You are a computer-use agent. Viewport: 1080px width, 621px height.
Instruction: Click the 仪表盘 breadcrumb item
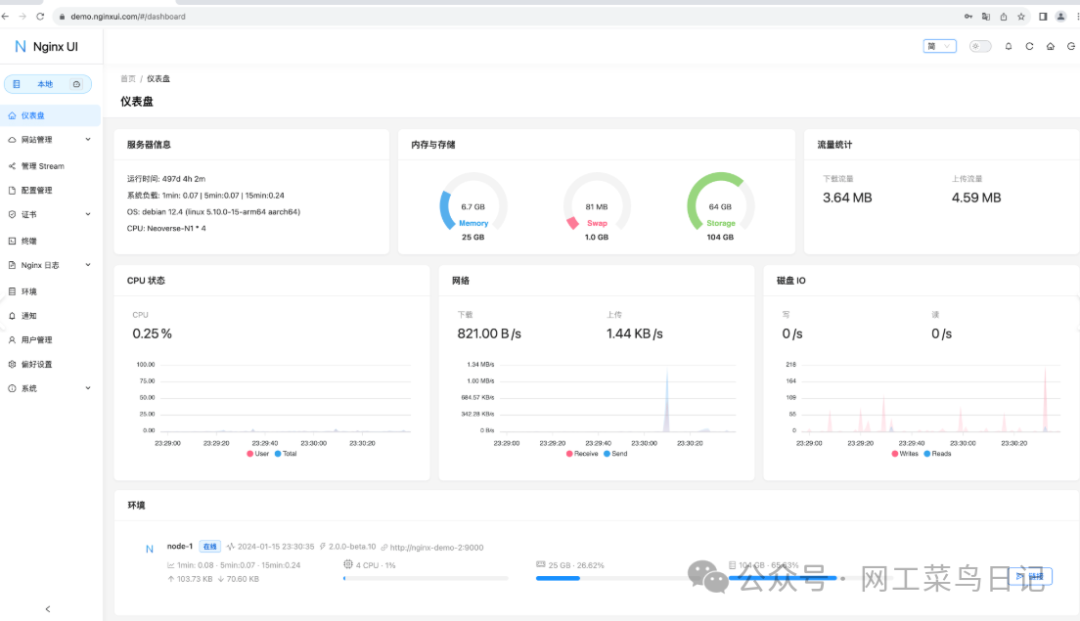coord(158,79)
